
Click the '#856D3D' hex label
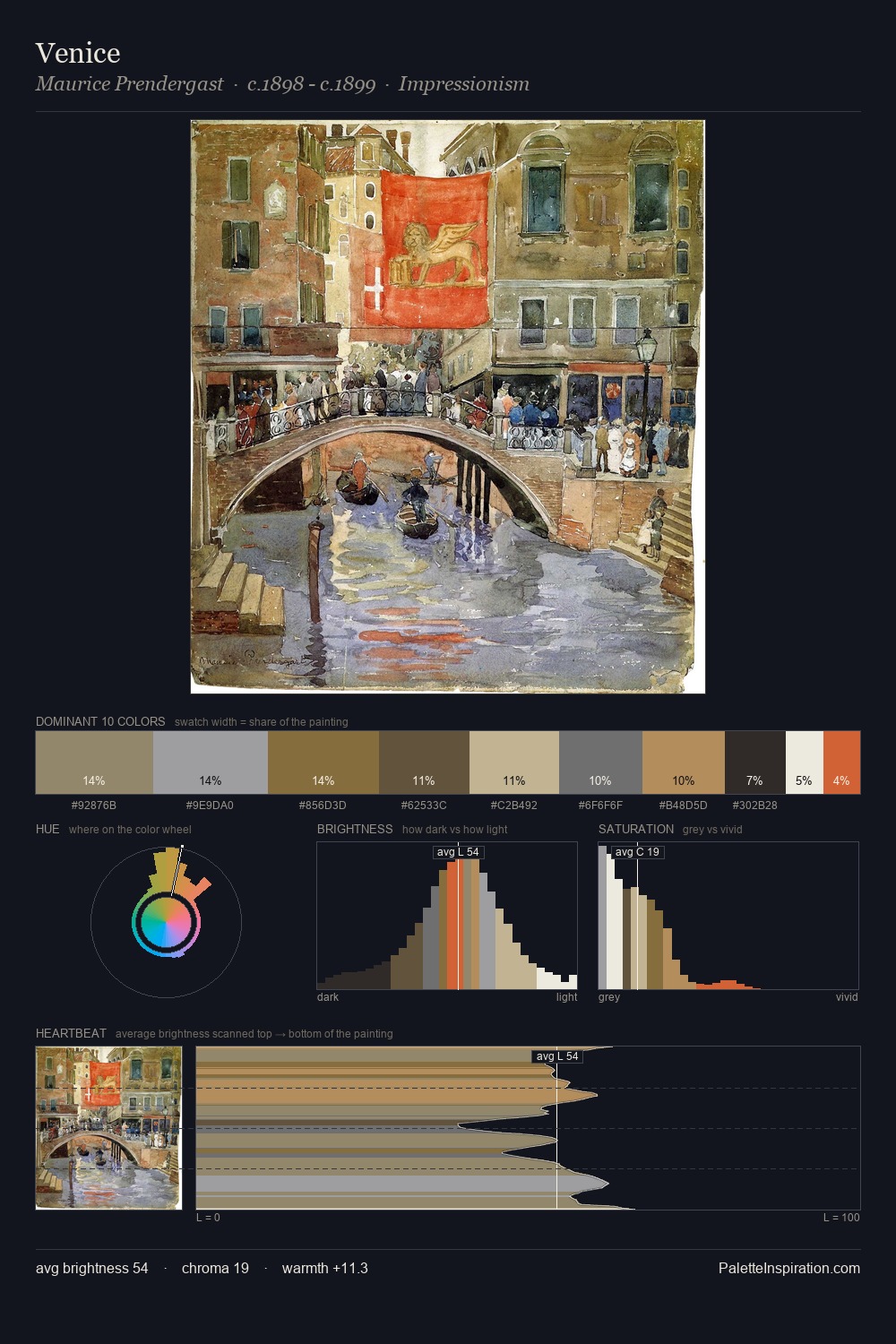323,805
